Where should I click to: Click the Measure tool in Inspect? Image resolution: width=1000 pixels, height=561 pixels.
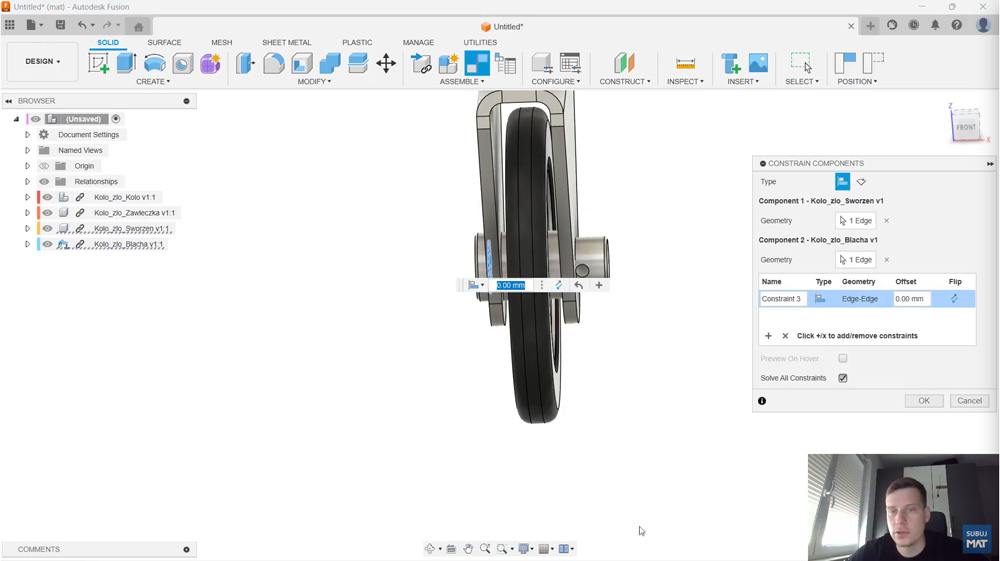tap(685, 63)
